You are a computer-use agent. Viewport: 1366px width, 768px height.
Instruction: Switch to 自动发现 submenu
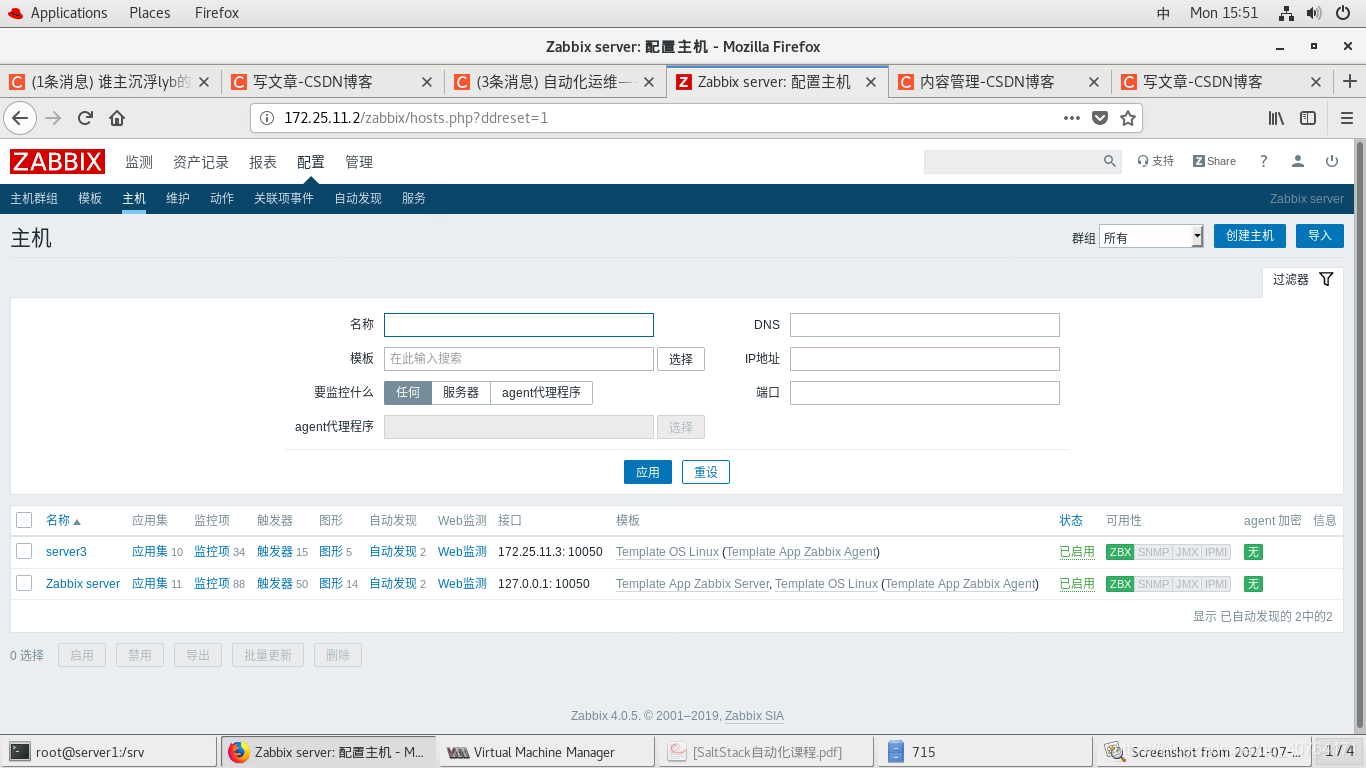pyautogui.click(x=358, y=198)
